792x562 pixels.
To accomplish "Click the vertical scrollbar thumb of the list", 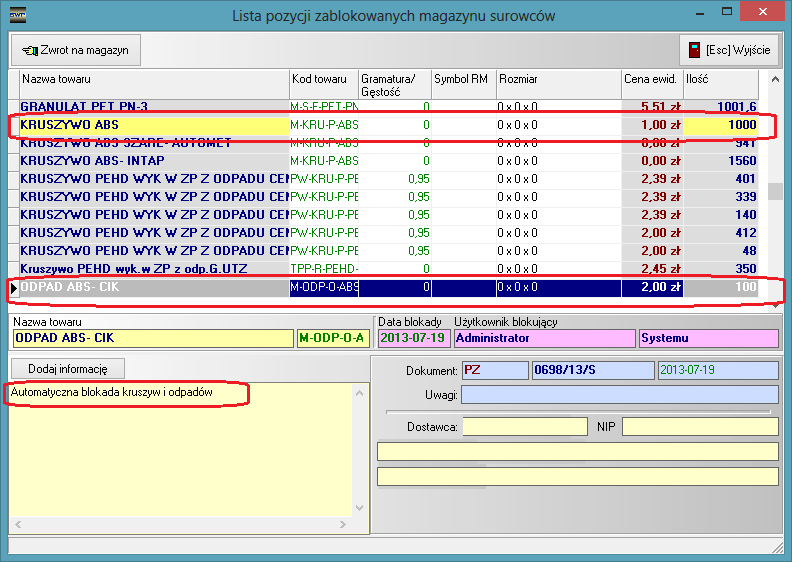I will pos(775,192).
